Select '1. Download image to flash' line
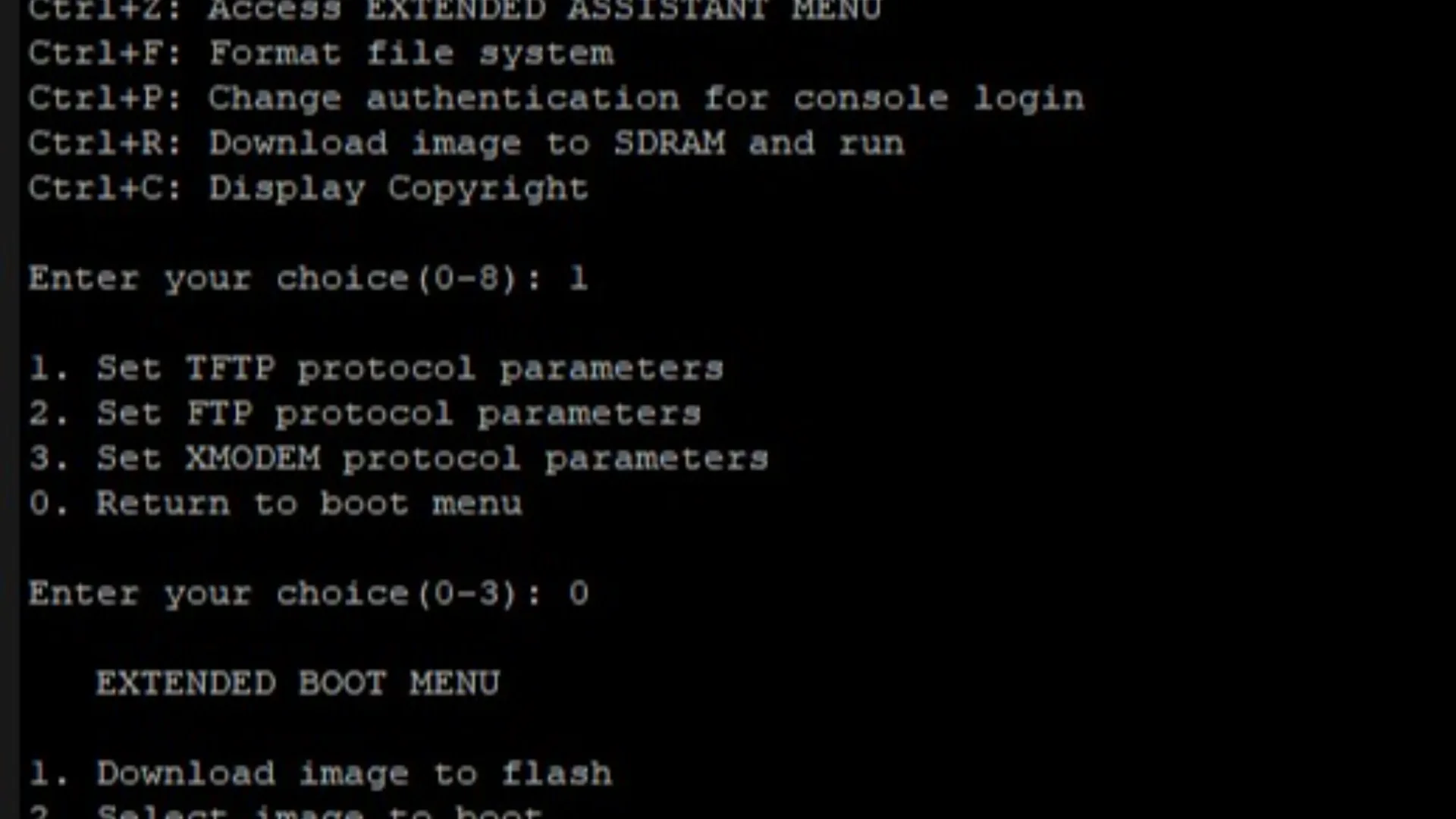This screenshot has width=1456, height=819. coord(321,773)
